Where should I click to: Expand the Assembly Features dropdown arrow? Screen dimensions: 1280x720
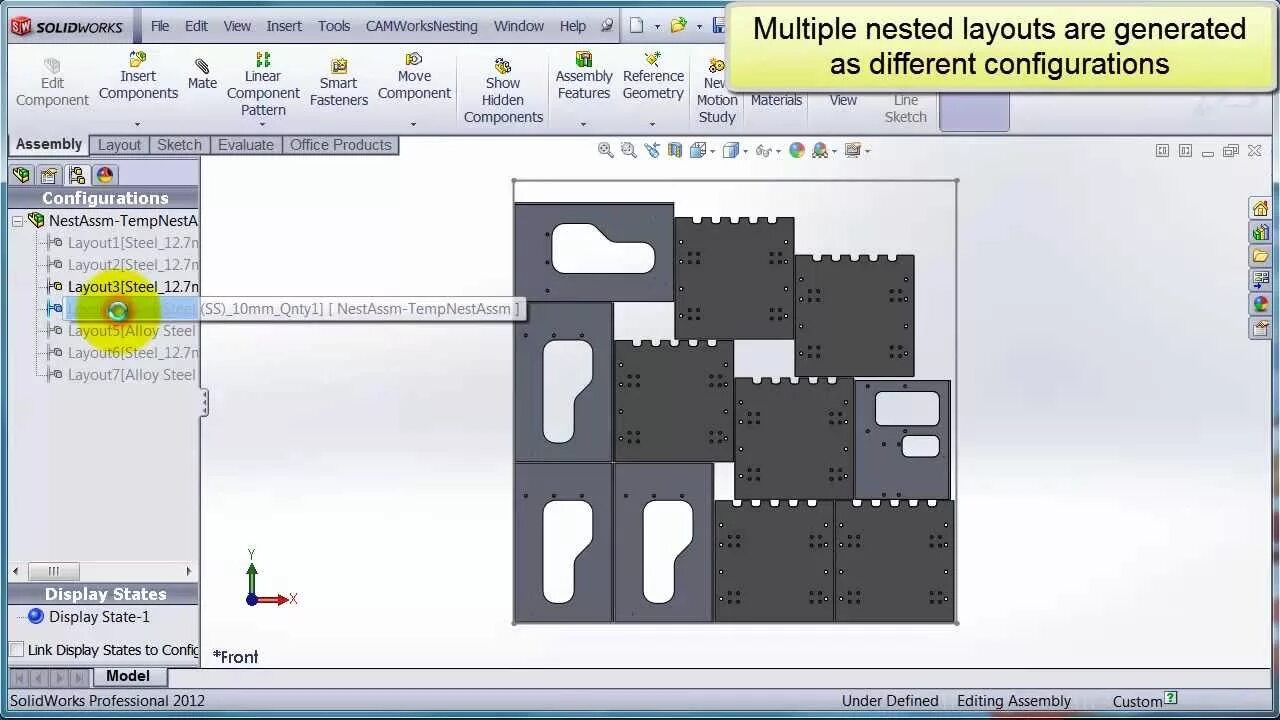pos(583,125)
